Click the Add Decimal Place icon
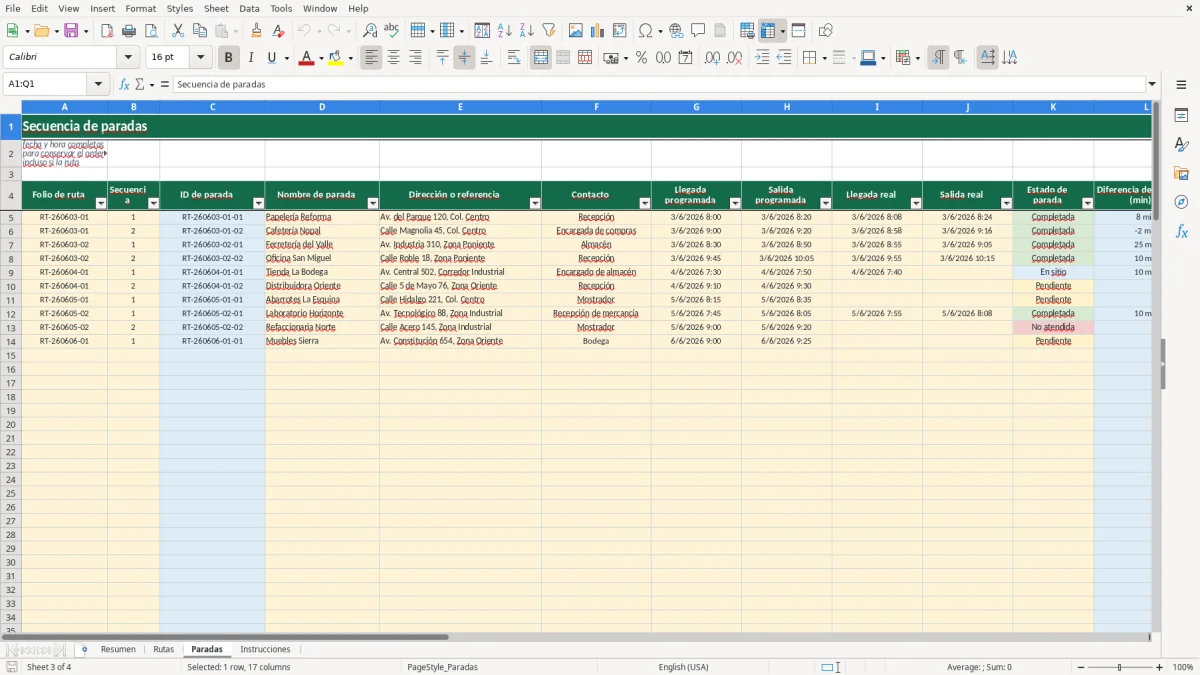 (x=712, y=58)
